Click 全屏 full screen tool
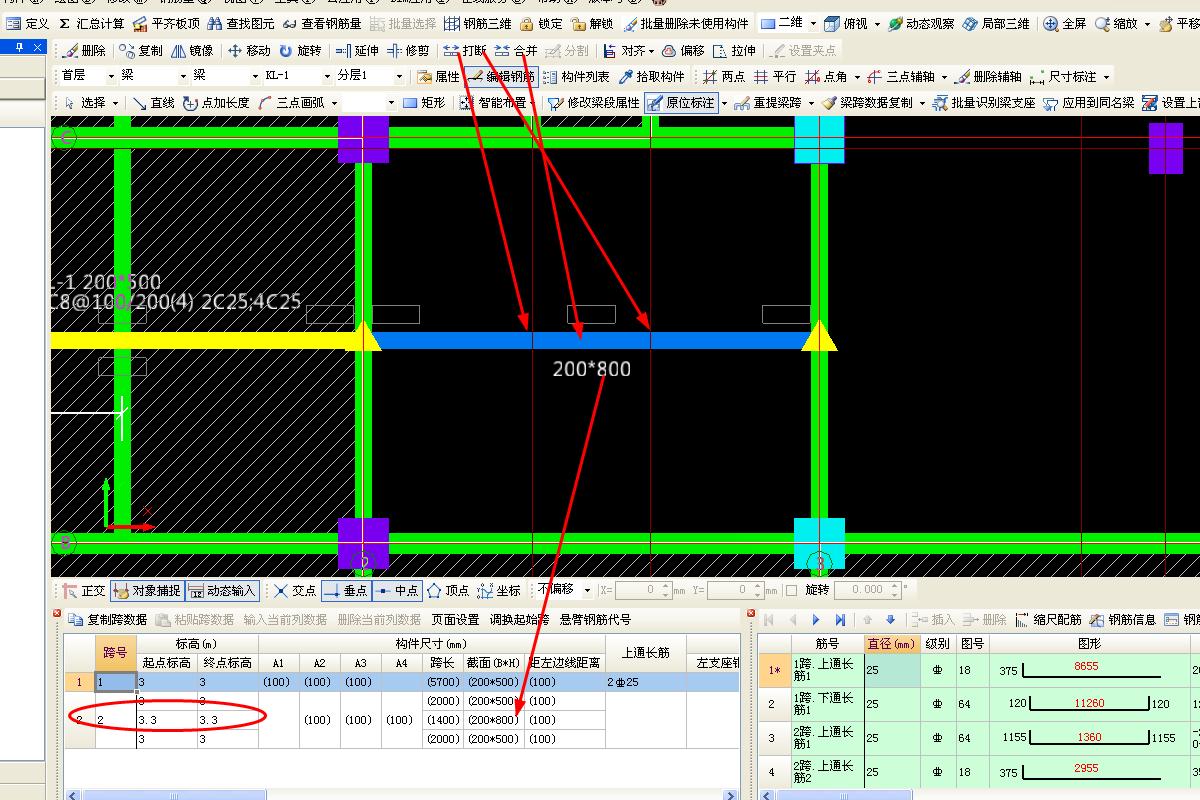 1064,23
